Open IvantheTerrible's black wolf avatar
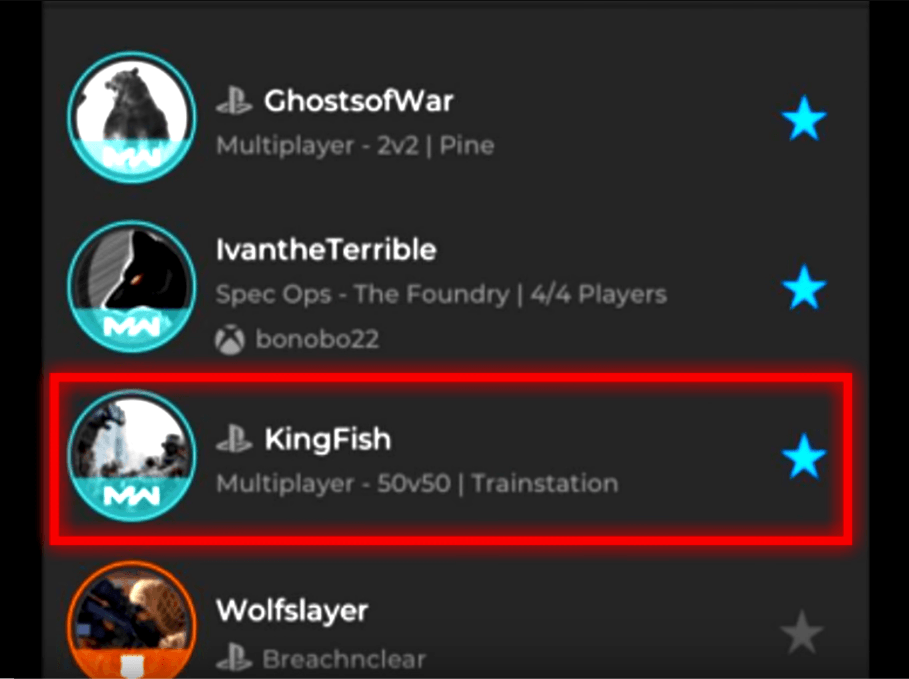The width and height of the screenshot is (909, 679). [x=132, y=286]
